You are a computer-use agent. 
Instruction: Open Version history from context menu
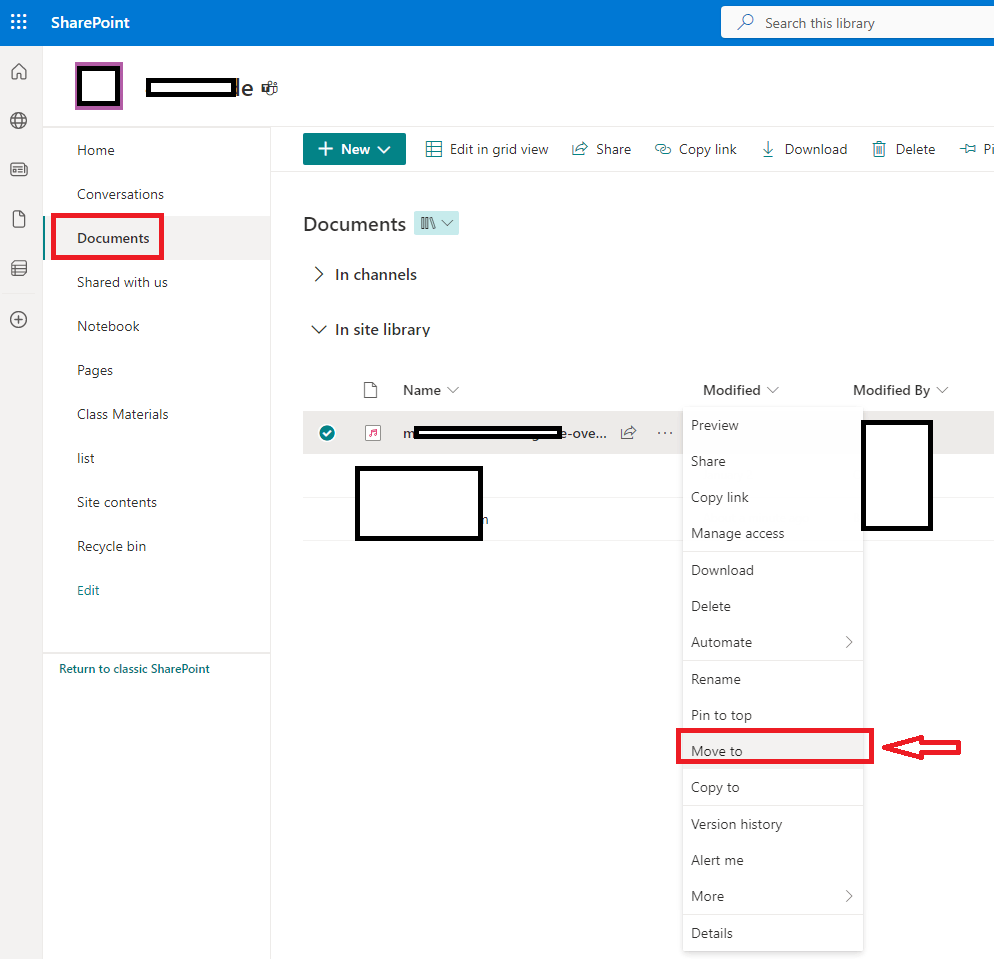773,824
